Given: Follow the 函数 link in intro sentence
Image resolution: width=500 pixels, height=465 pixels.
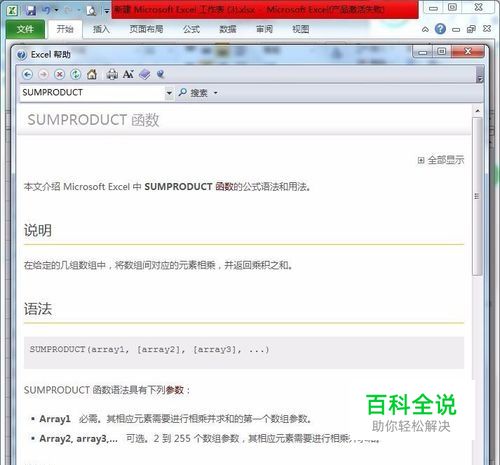Looking at the screenshot, I should point(224,187).
